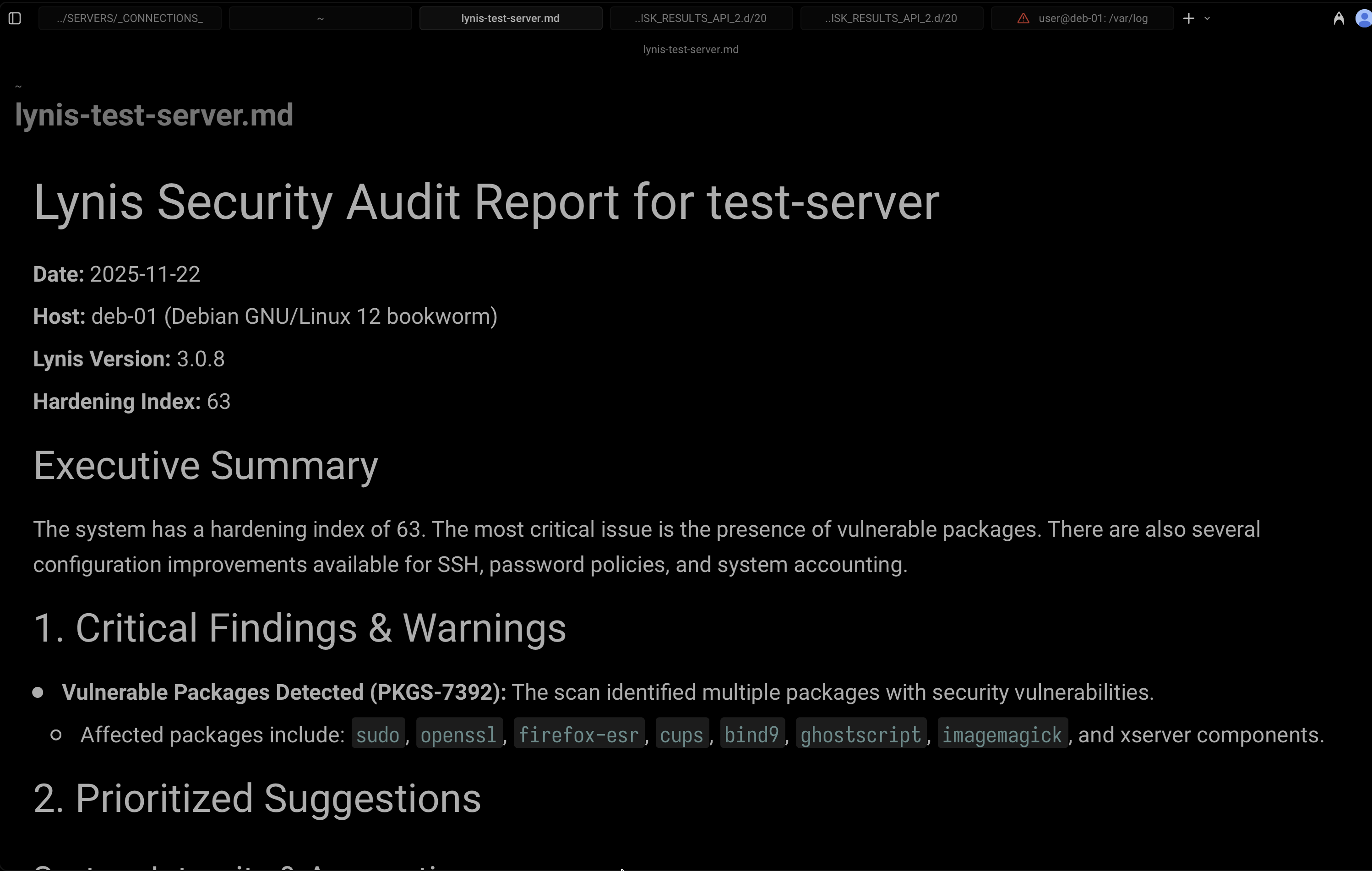Select the home directory ~ tab
Viewport: 1372px width, 871px height.
click(x=320, y=18)
